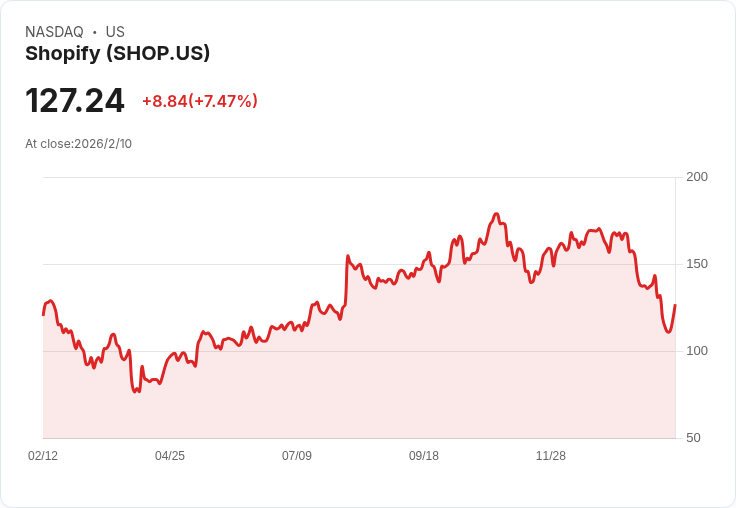Select the 07/09 date on the x-axis

[x=297, y=456]
